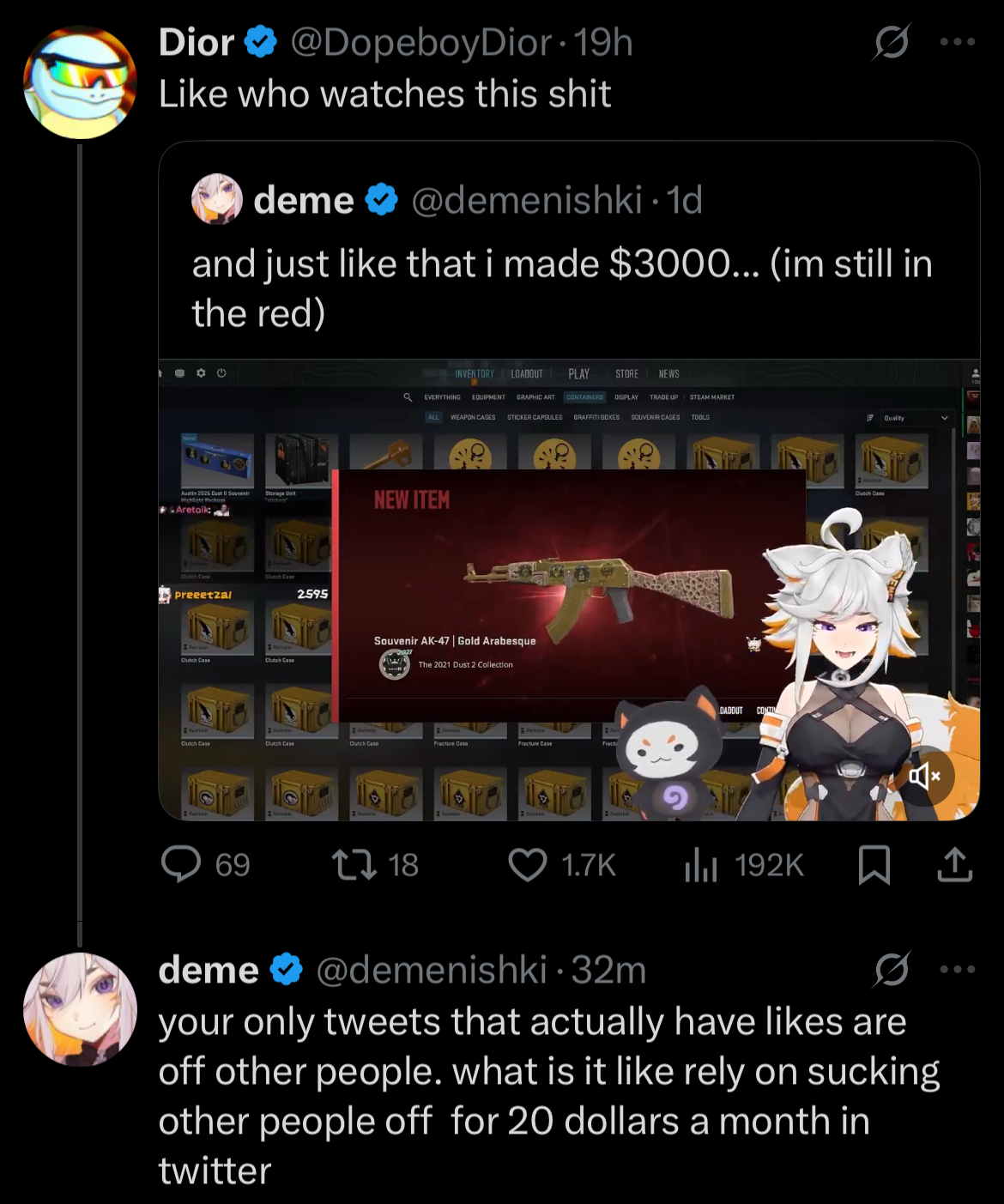Image resolution: width=1004 pixels, height=1204 pixels.
Task: Unmute the quoted video
Action: click(x=925, y=777)
